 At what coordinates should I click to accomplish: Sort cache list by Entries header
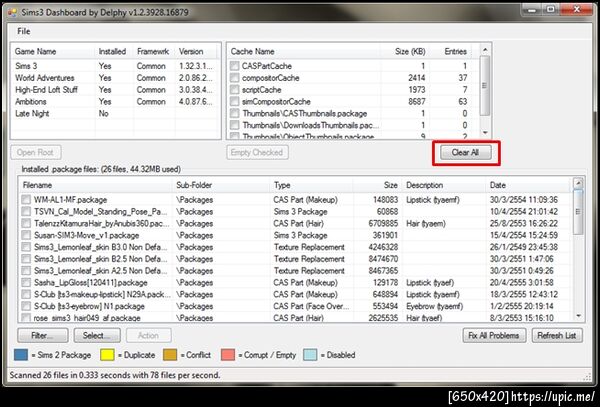[x=451, y=51]
